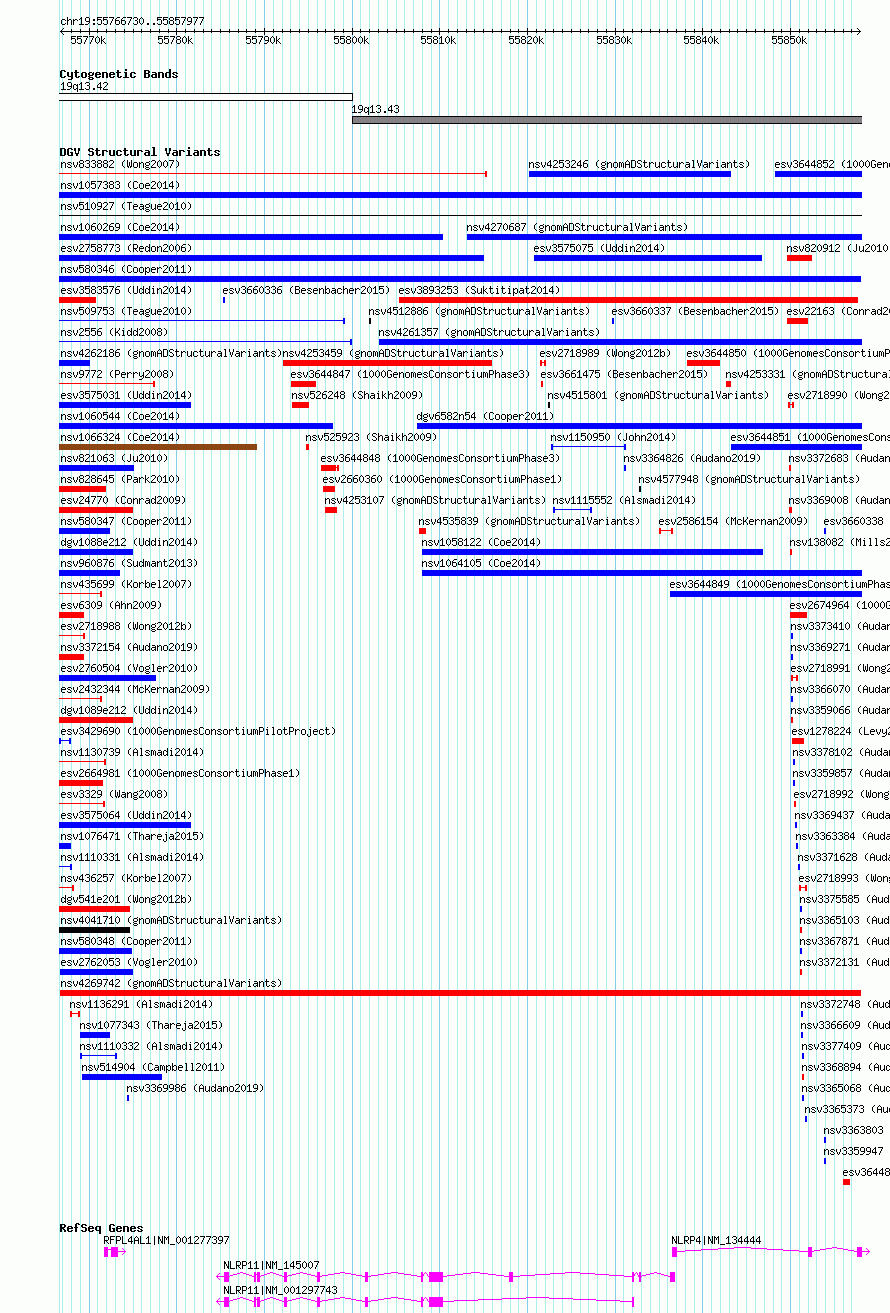Click the RefSeq Genes track title
This screenshot has width=890, height=1313.
tap(101, 1228)
